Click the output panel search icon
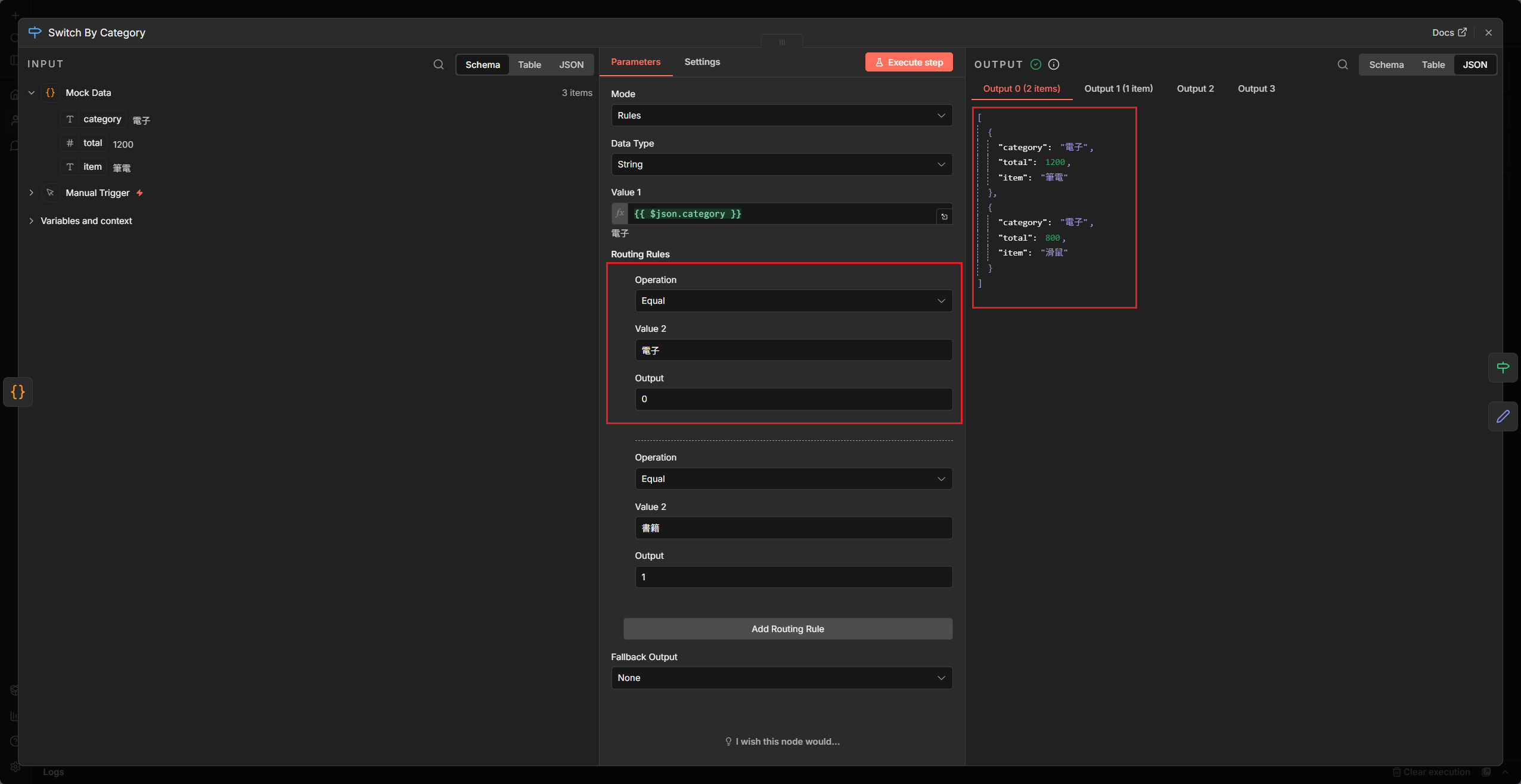Image resolution: width=1521 pixels, height=784 pixels. point(1342,64)
